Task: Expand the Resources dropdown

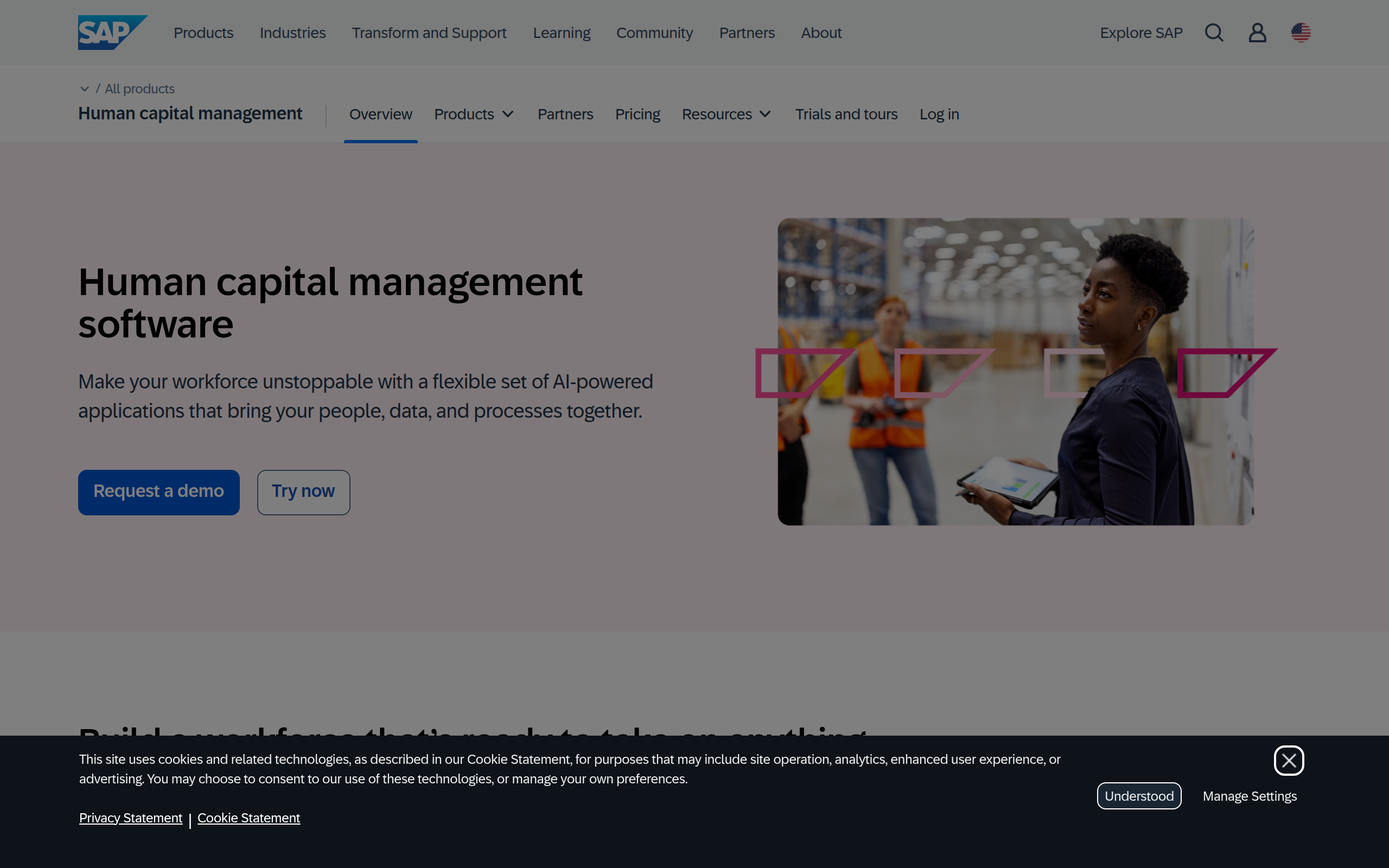Action: pos(725,114)
